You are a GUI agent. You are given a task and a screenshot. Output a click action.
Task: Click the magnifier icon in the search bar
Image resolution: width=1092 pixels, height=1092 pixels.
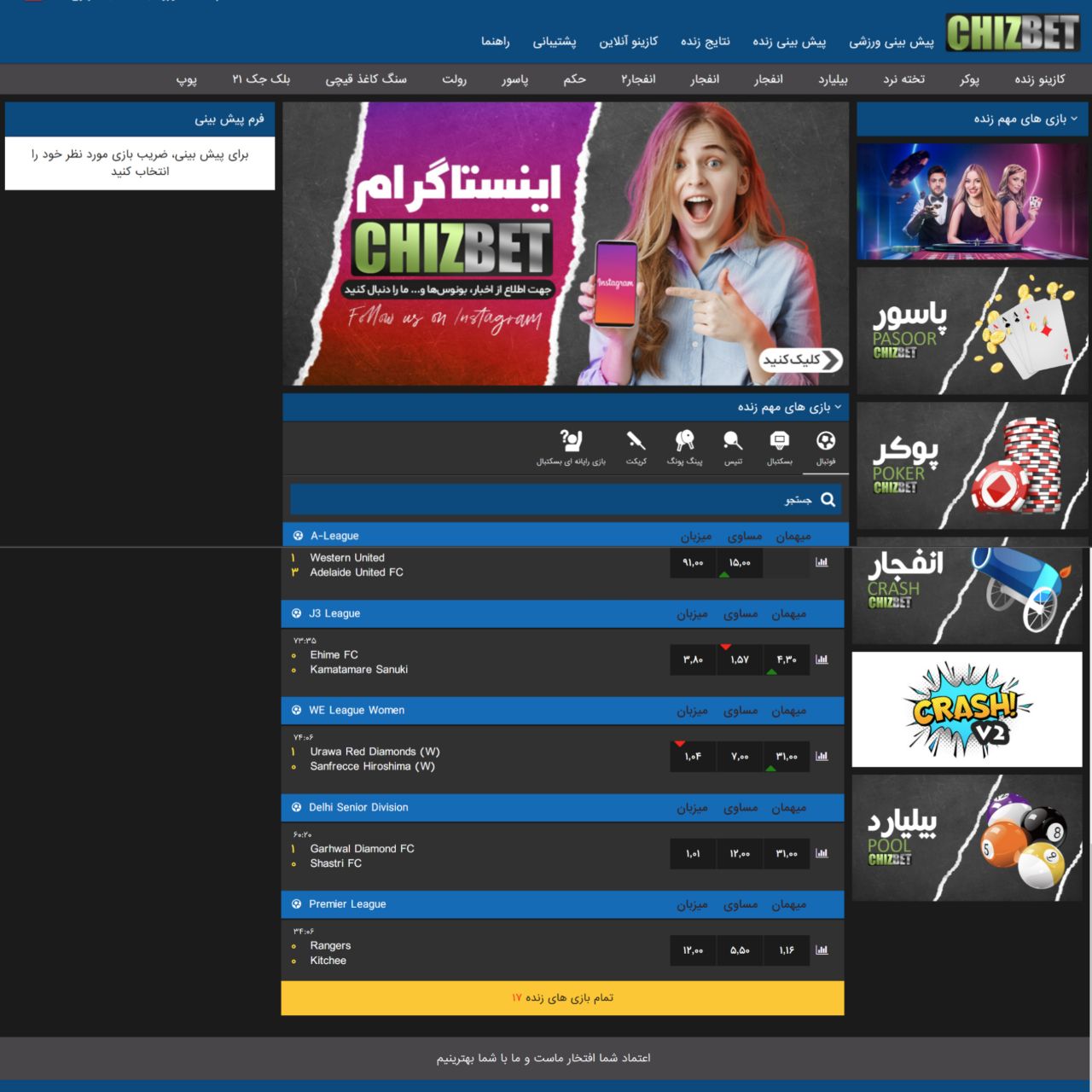tap(826, 499)
